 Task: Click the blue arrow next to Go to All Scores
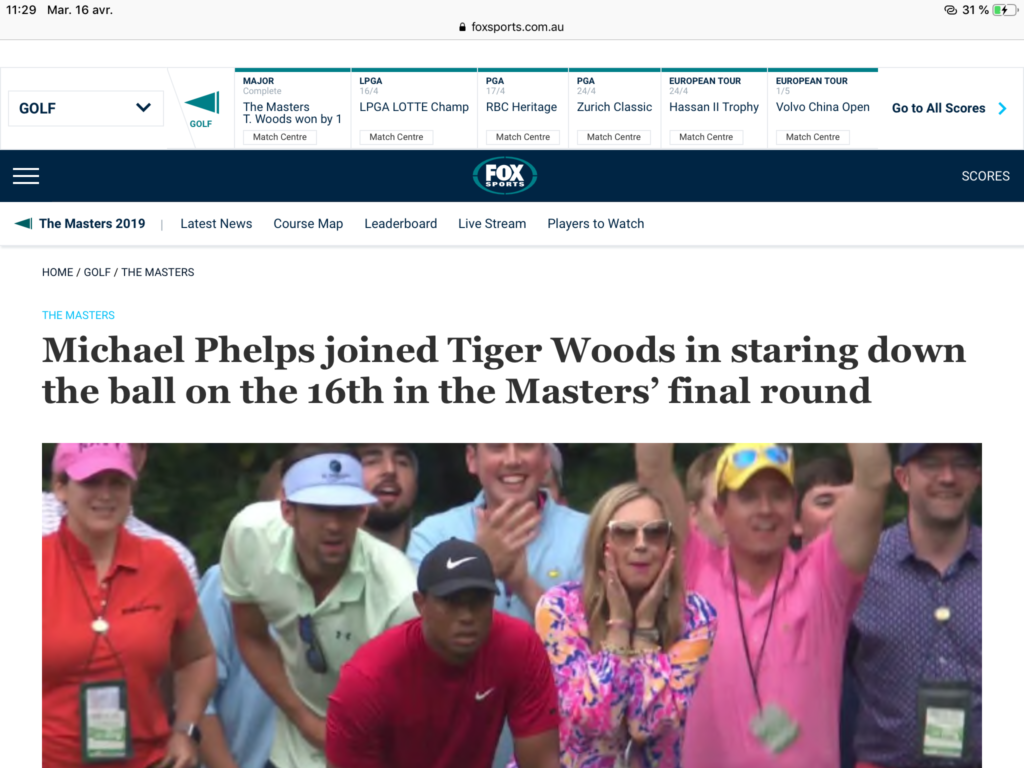pos(1002,108)
